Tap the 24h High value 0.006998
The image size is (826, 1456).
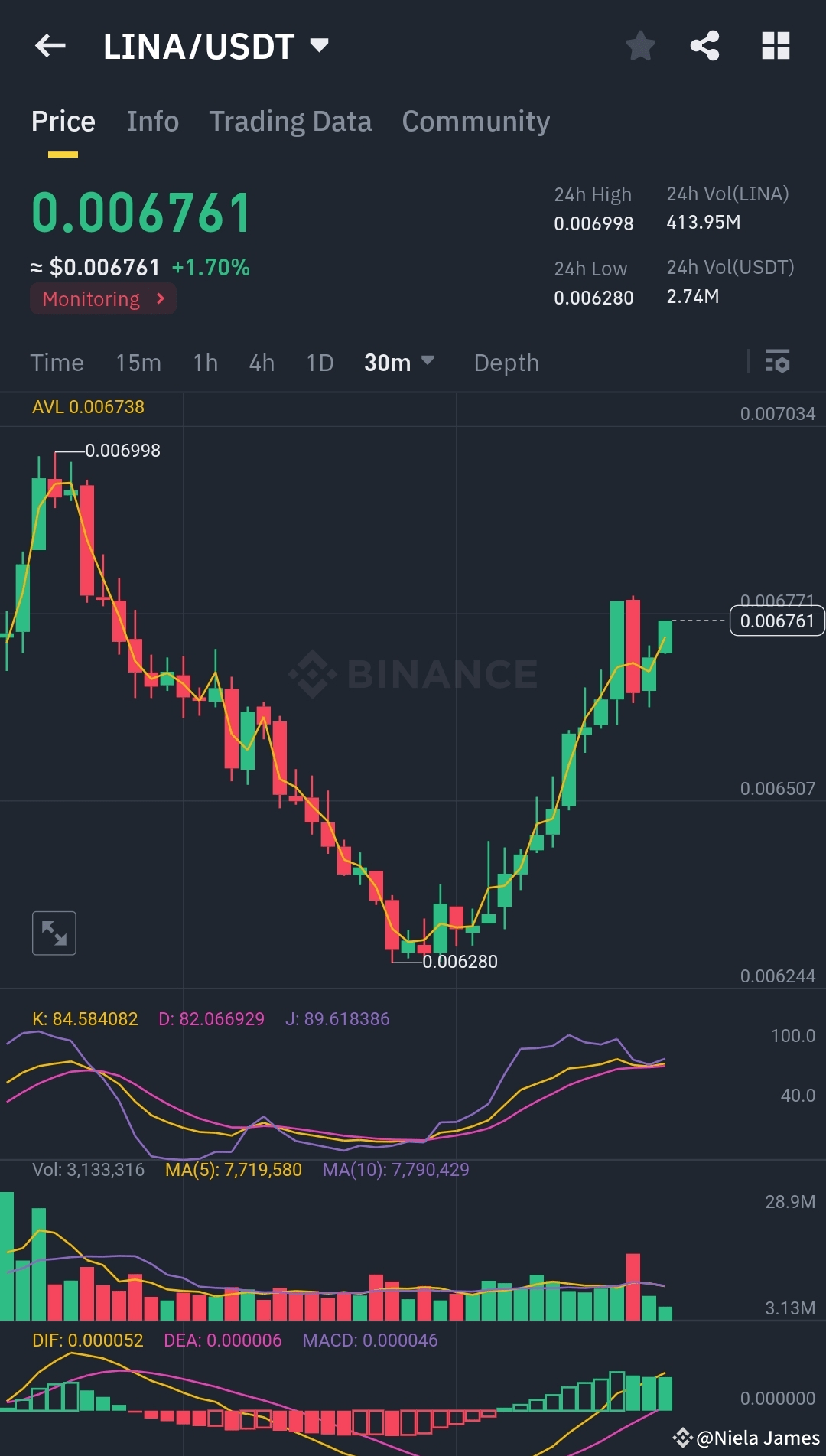pyautogui.click(x=593, y=223)
